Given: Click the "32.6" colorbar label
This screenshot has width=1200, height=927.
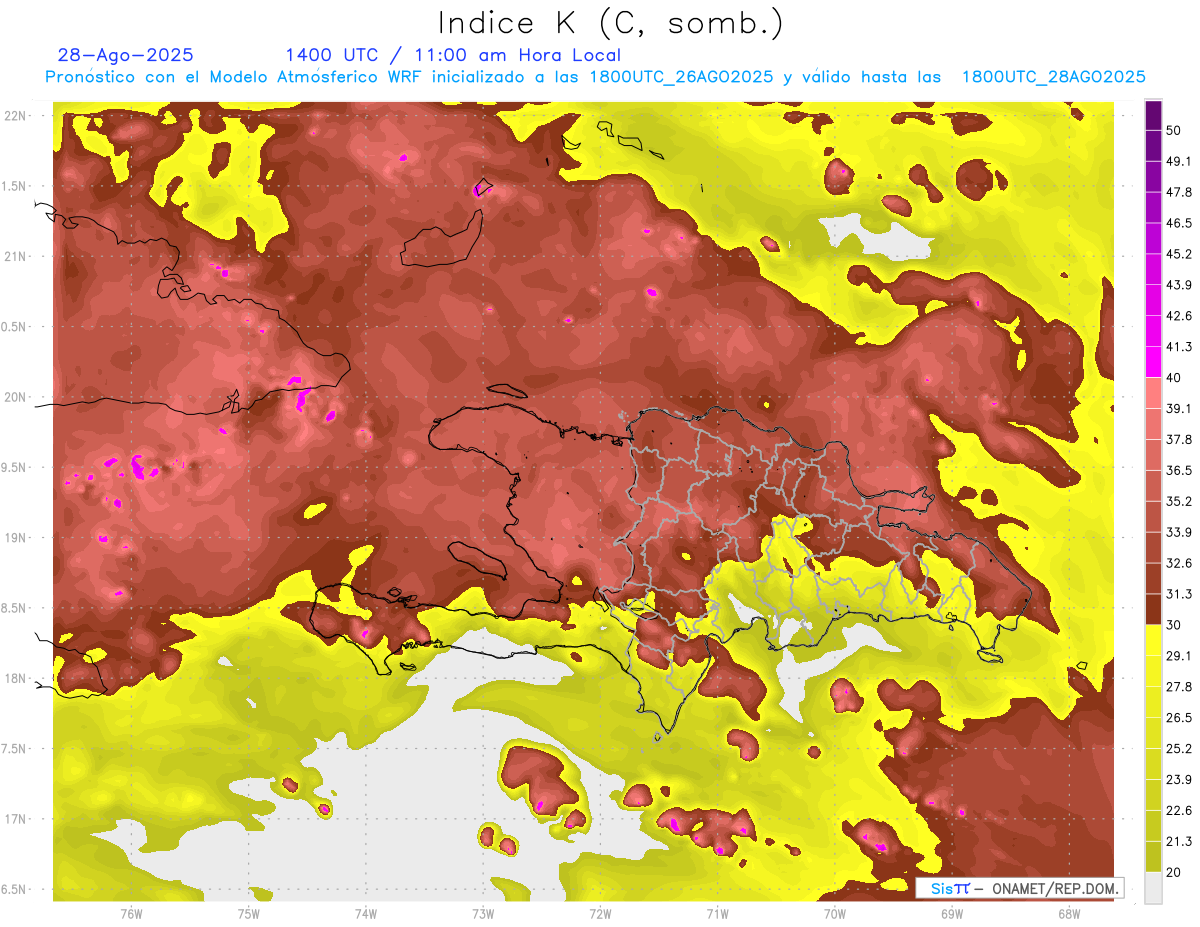Looking at the screenshot, I should [x=1179, y=563].
